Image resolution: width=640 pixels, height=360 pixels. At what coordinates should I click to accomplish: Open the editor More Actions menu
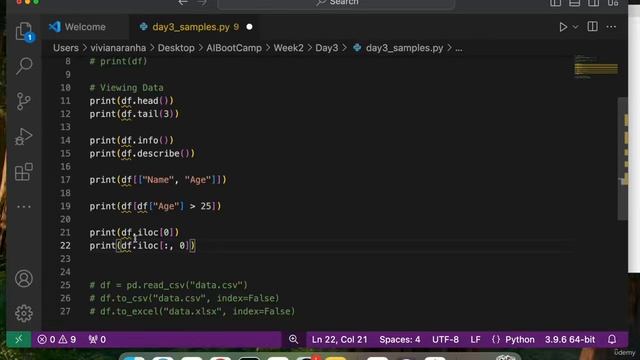611,27
